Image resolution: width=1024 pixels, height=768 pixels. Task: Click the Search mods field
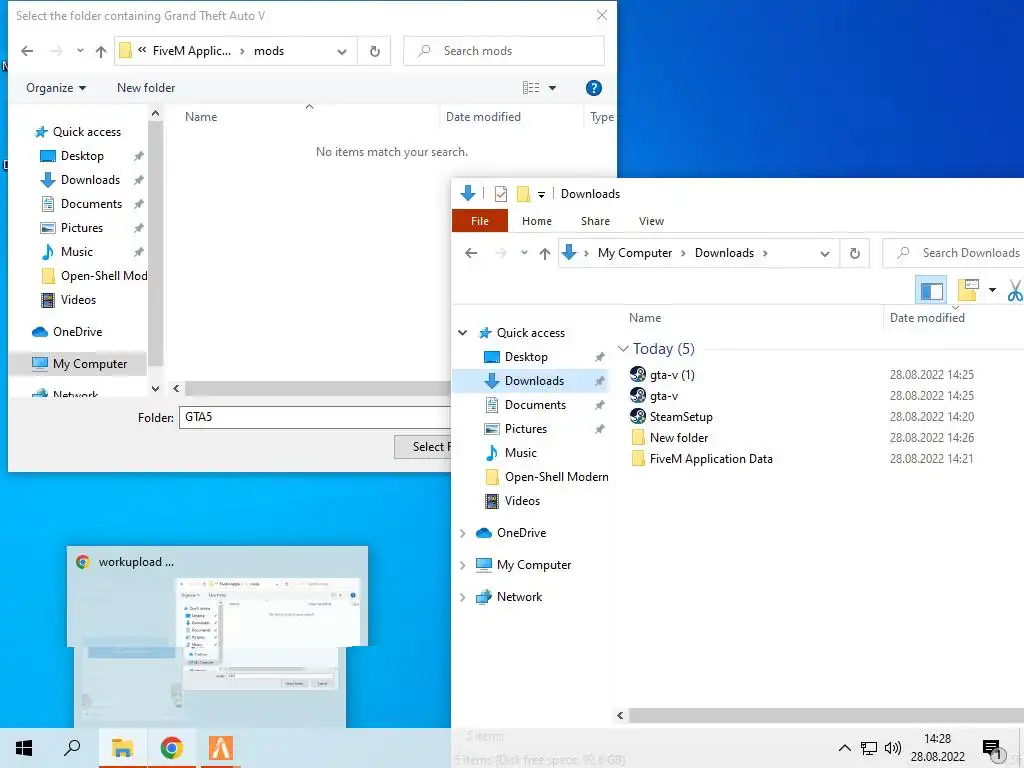[504, 51]
